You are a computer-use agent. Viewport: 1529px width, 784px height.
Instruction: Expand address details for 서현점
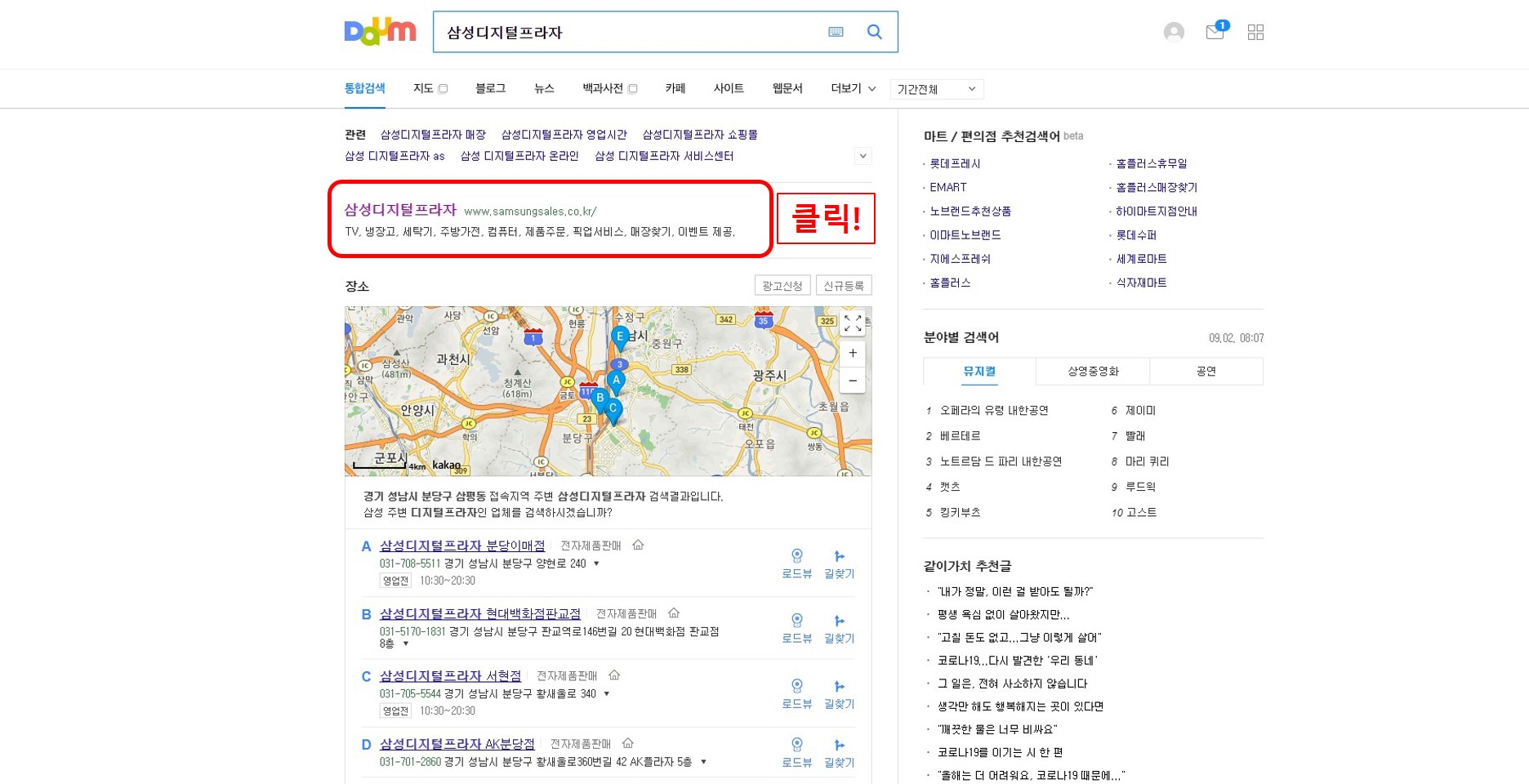coord(606,693)
